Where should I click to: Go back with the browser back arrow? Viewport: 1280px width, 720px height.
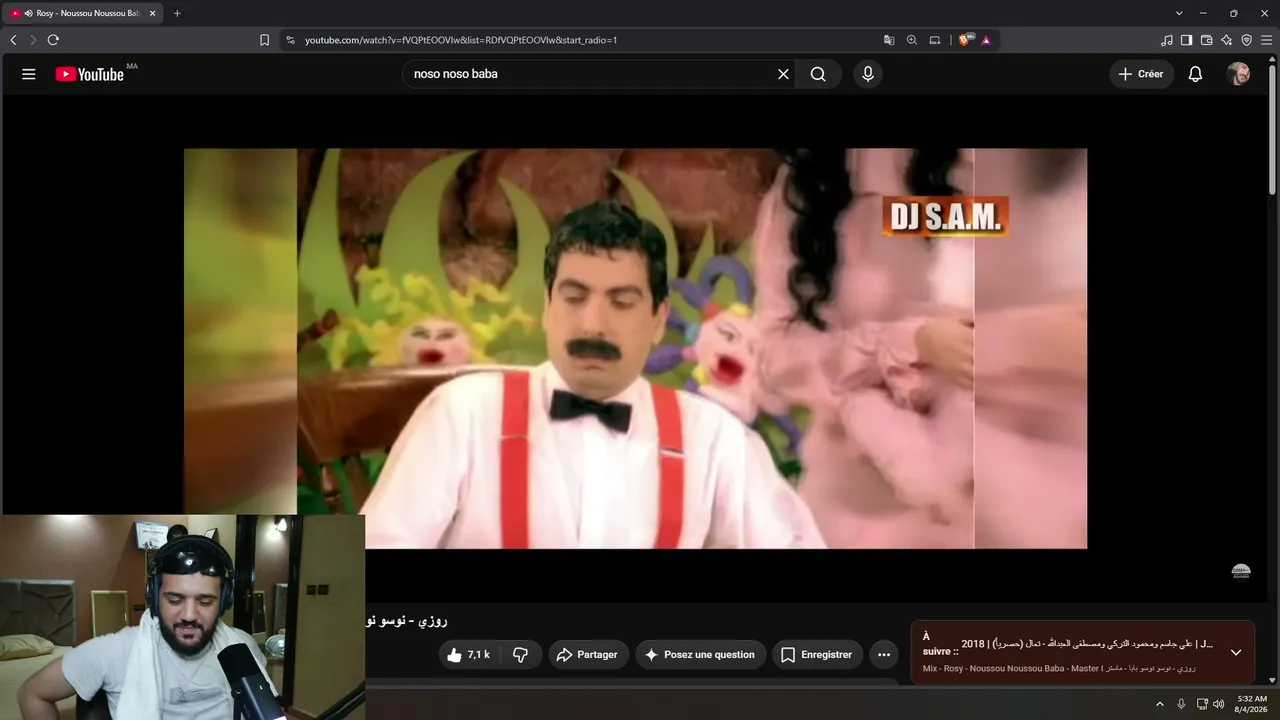pos(13,40)
